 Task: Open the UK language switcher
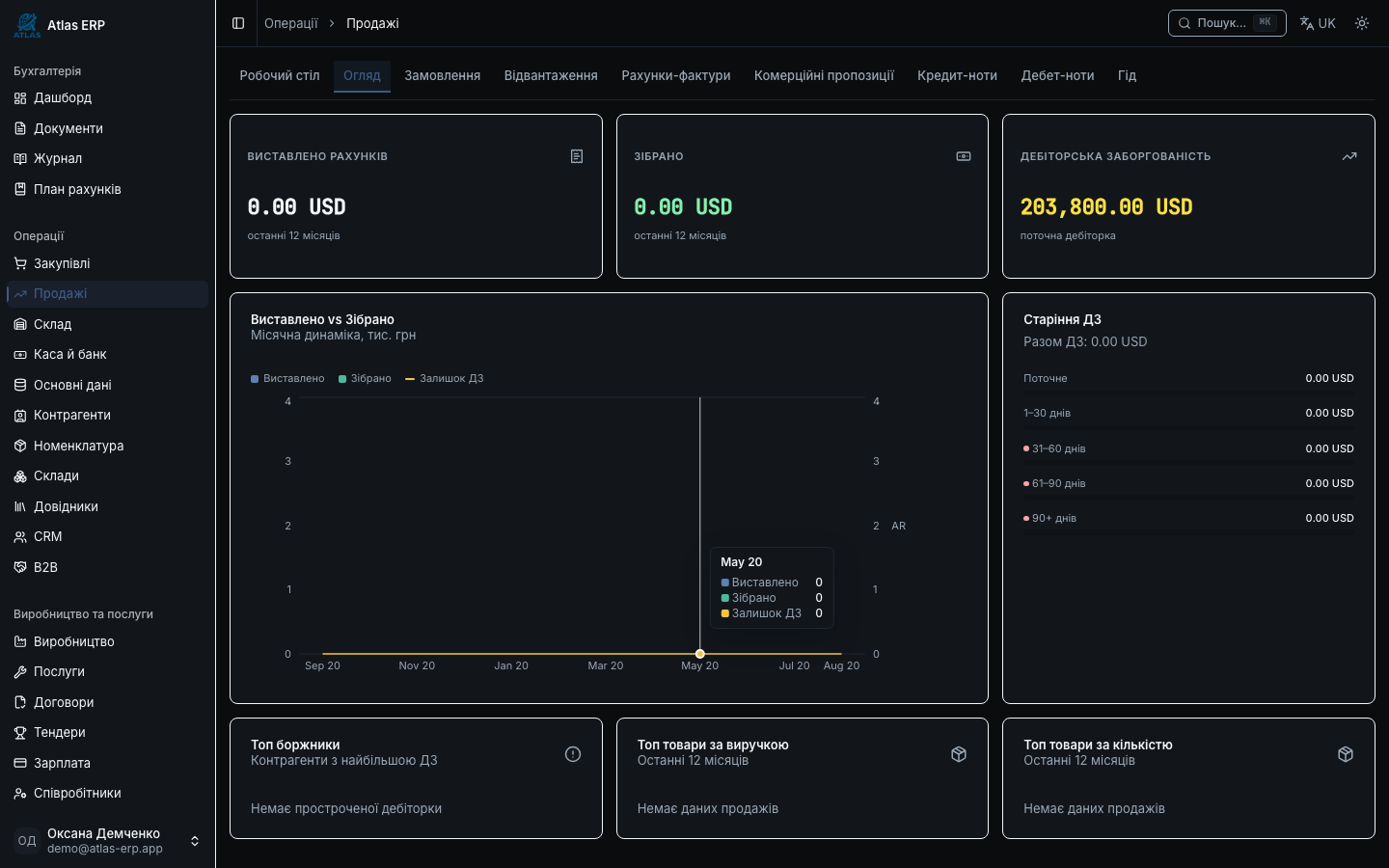point(1318,23)
